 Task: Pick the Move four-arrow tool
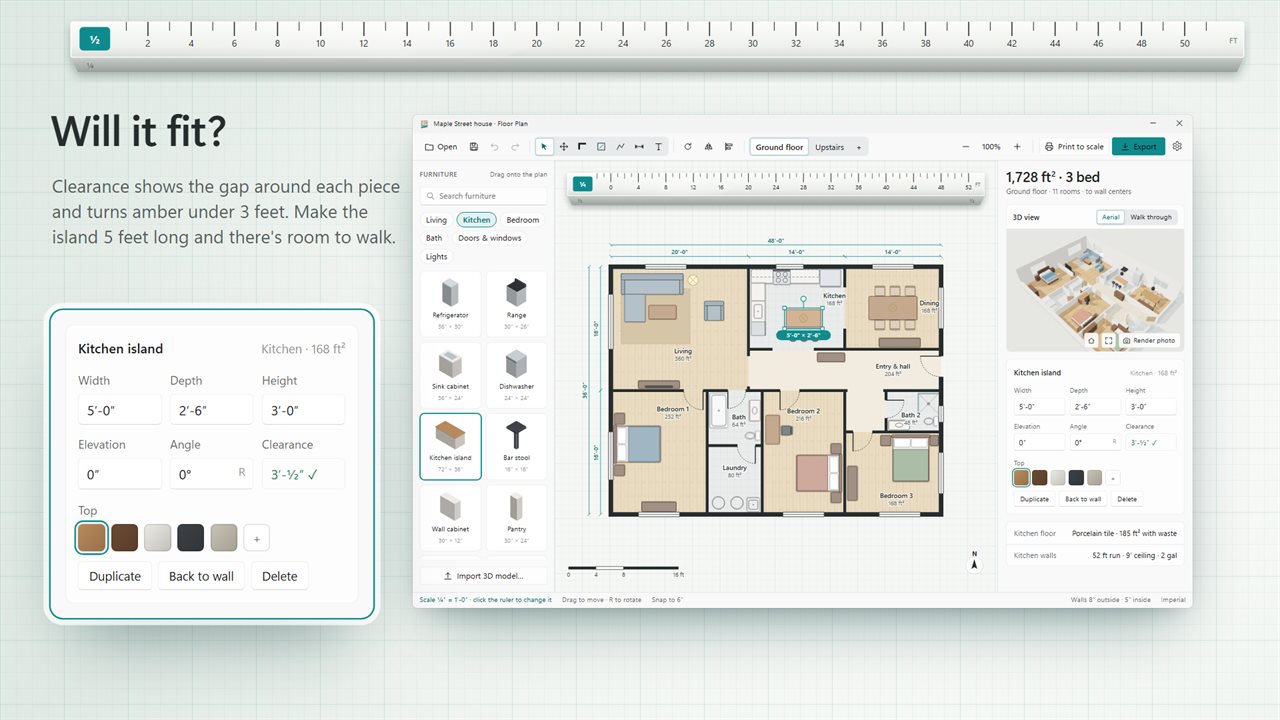click(564, 147)
